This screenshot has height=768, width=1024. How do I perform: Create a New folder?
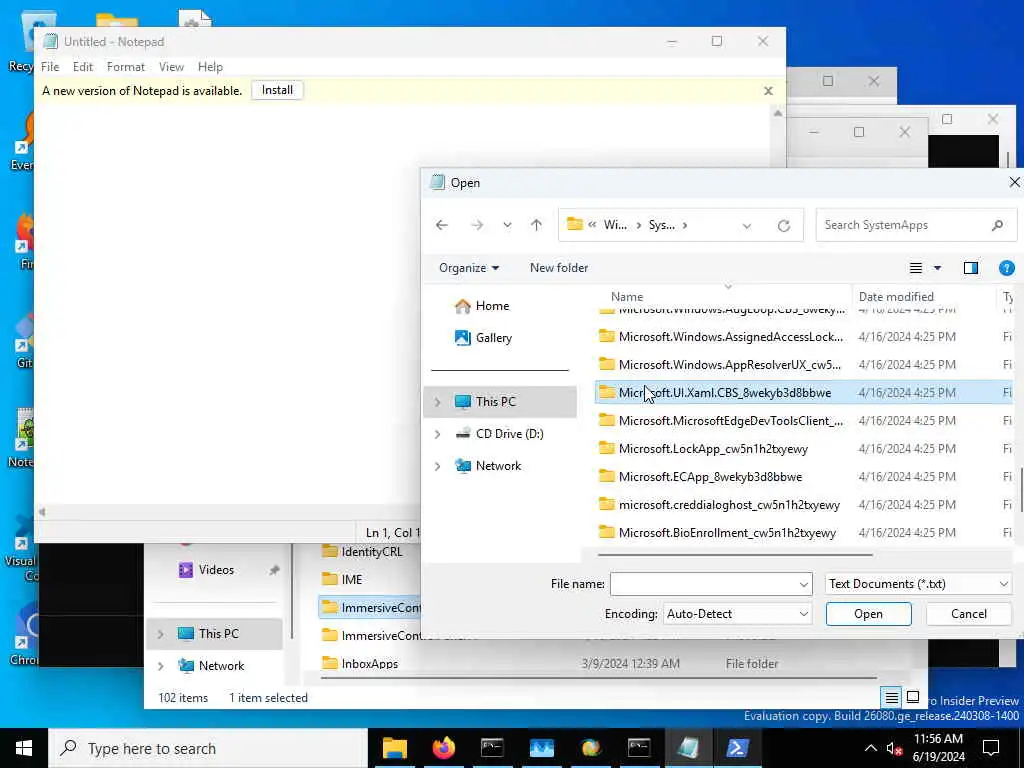[559, 268]
